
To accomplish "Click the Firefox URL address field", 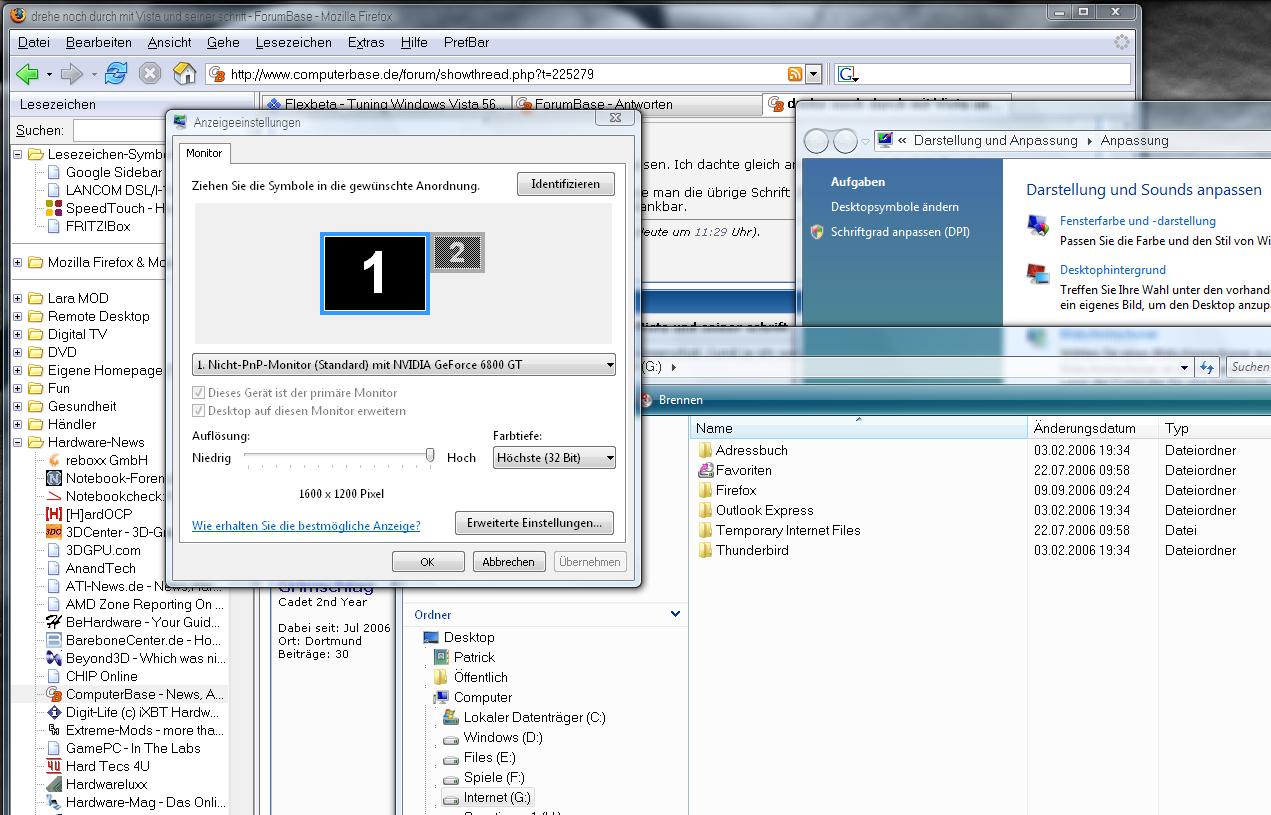I will tap(505, 74).
